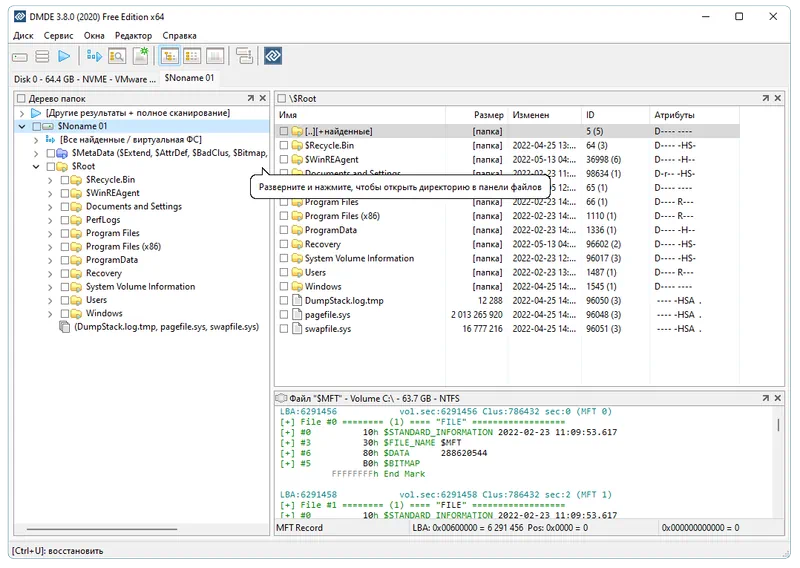Viewport: 800px width, 568px height.
Task: Switch to the Disk 0 - 64.4 GB tab
Action: [84, 78]
